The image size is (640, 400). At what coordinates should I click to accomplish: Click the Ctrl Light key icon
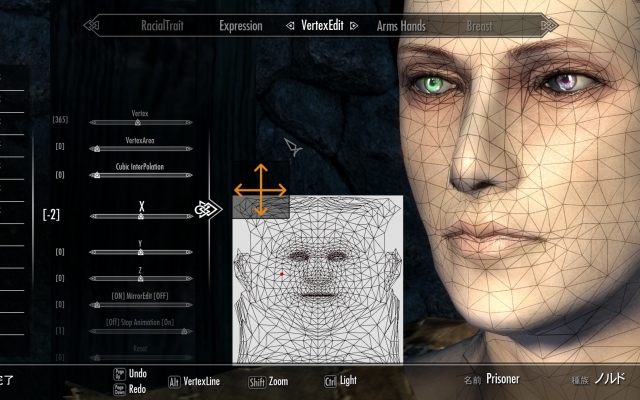(x=329, y=381)
